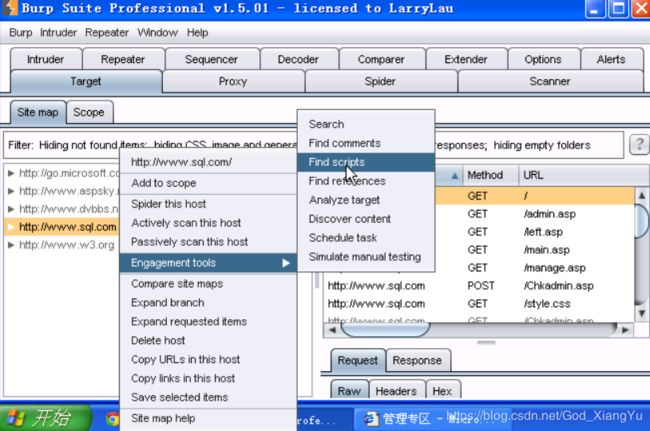The height and width of the screenshot is (431, 650).
Task: Click the Method column header
Action: pyautogui.click(x=490, y=176)
